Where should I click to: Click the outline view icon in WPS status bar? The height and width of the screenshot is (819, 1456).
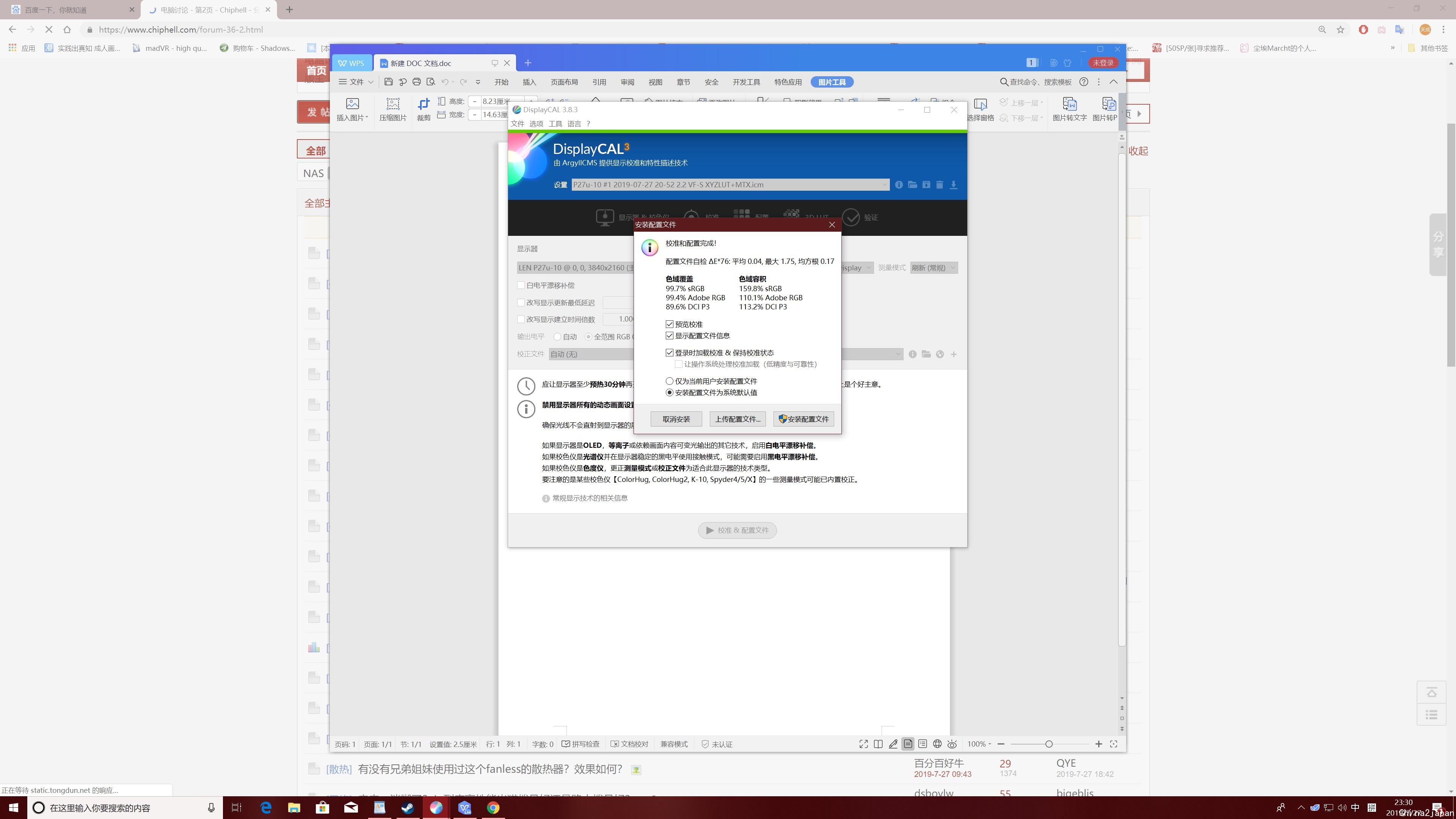pyautogui.click(x=923, y=744)
